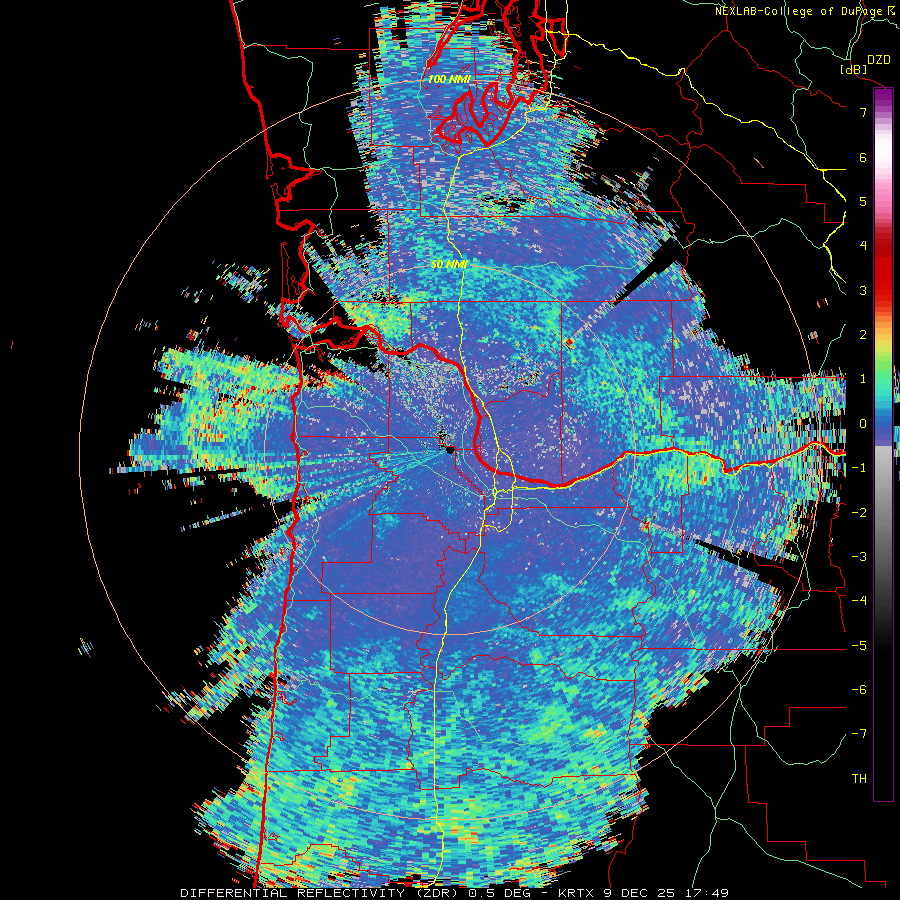This screenshot has width=900, height=900.
Task: Click the -2 tick label on color scale
Action: pyautogui.click(x=859, y=513)
